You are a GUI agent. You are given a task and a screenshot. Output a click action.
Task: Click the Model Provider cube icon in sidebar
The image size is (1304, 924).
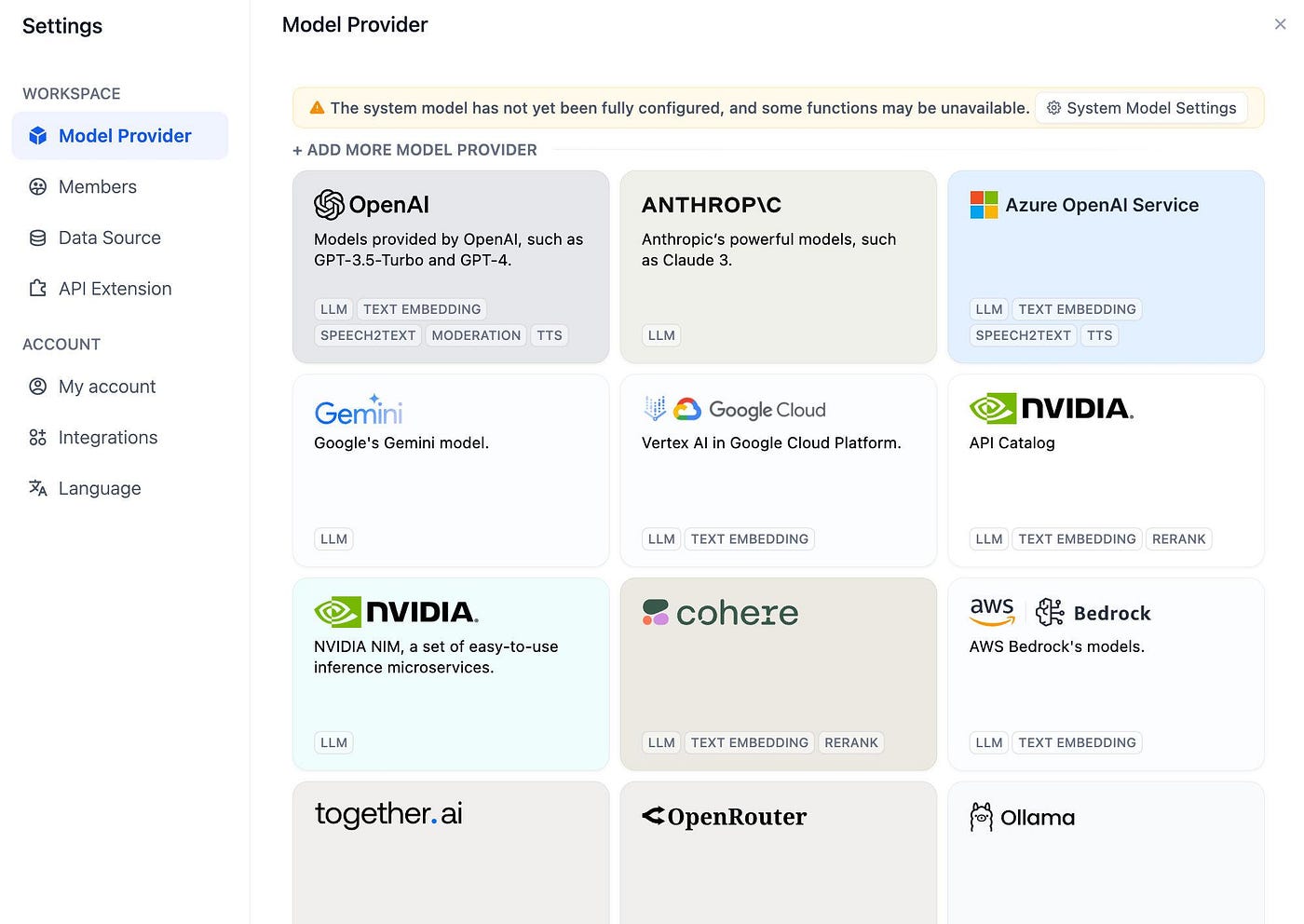tap(37, 135)
